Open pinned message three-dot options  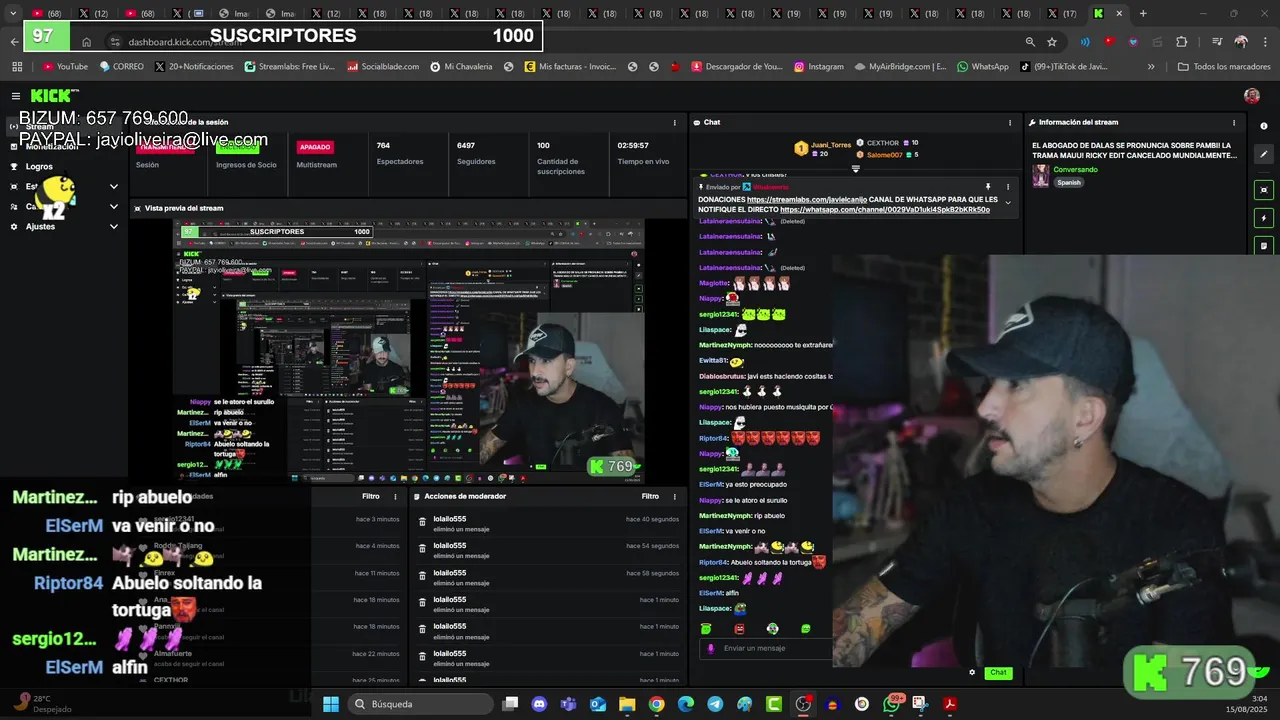point(1008,187)
